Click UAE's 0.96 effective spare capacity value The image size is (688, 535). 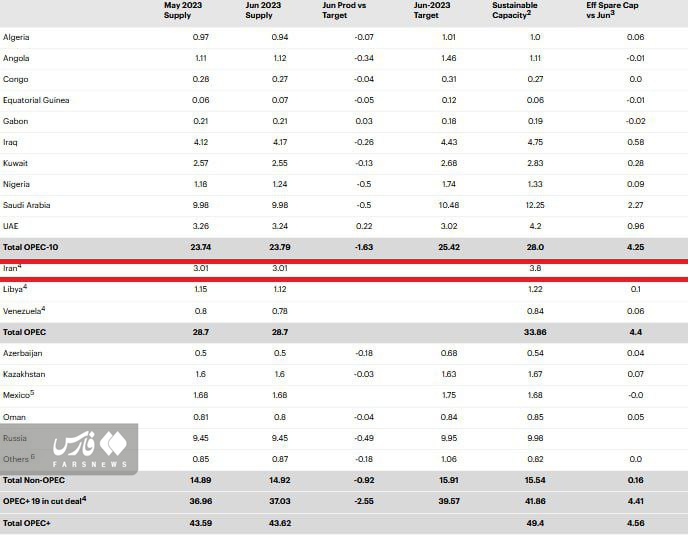(635, 226)
